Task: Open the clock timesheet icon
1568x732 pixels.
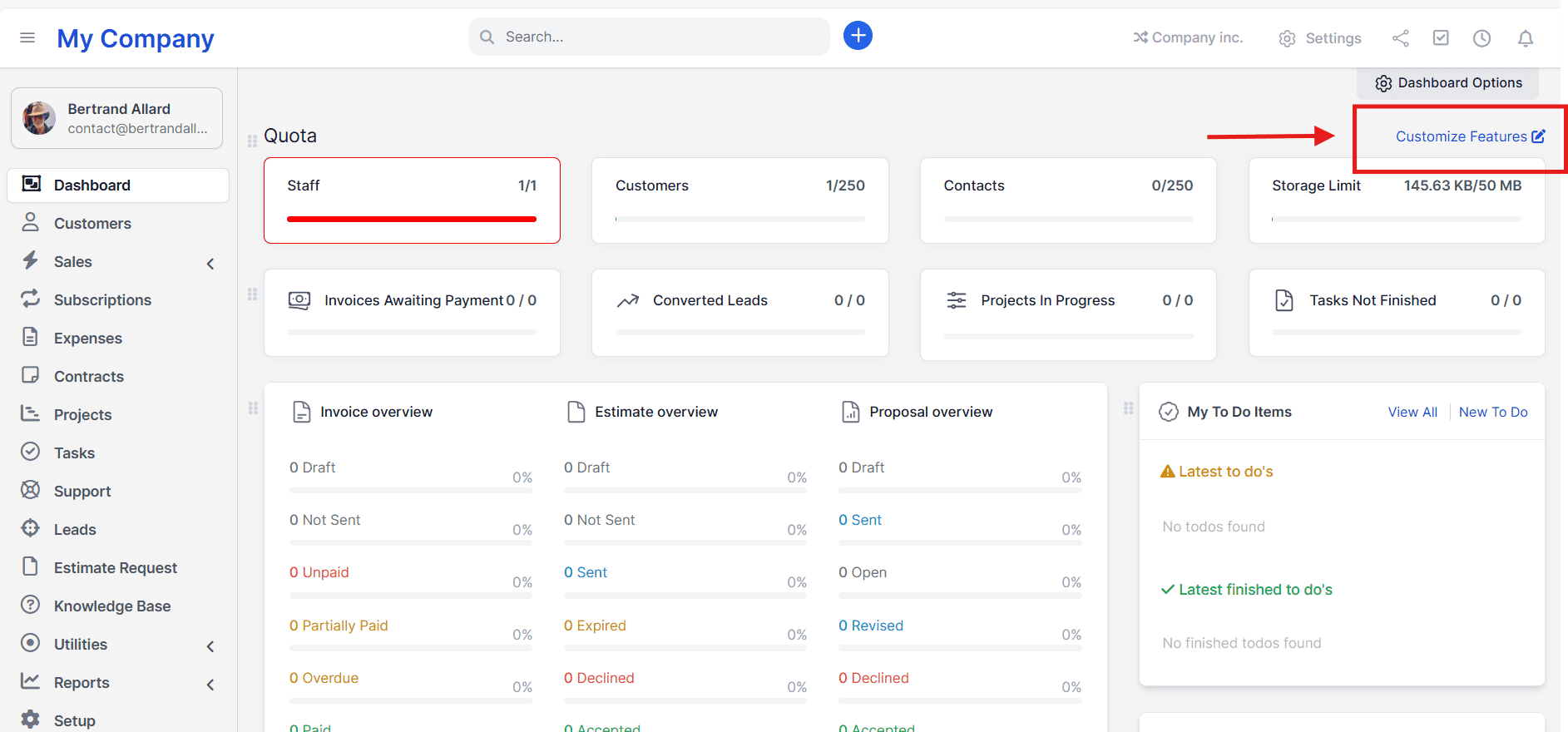Action: 1481,38
